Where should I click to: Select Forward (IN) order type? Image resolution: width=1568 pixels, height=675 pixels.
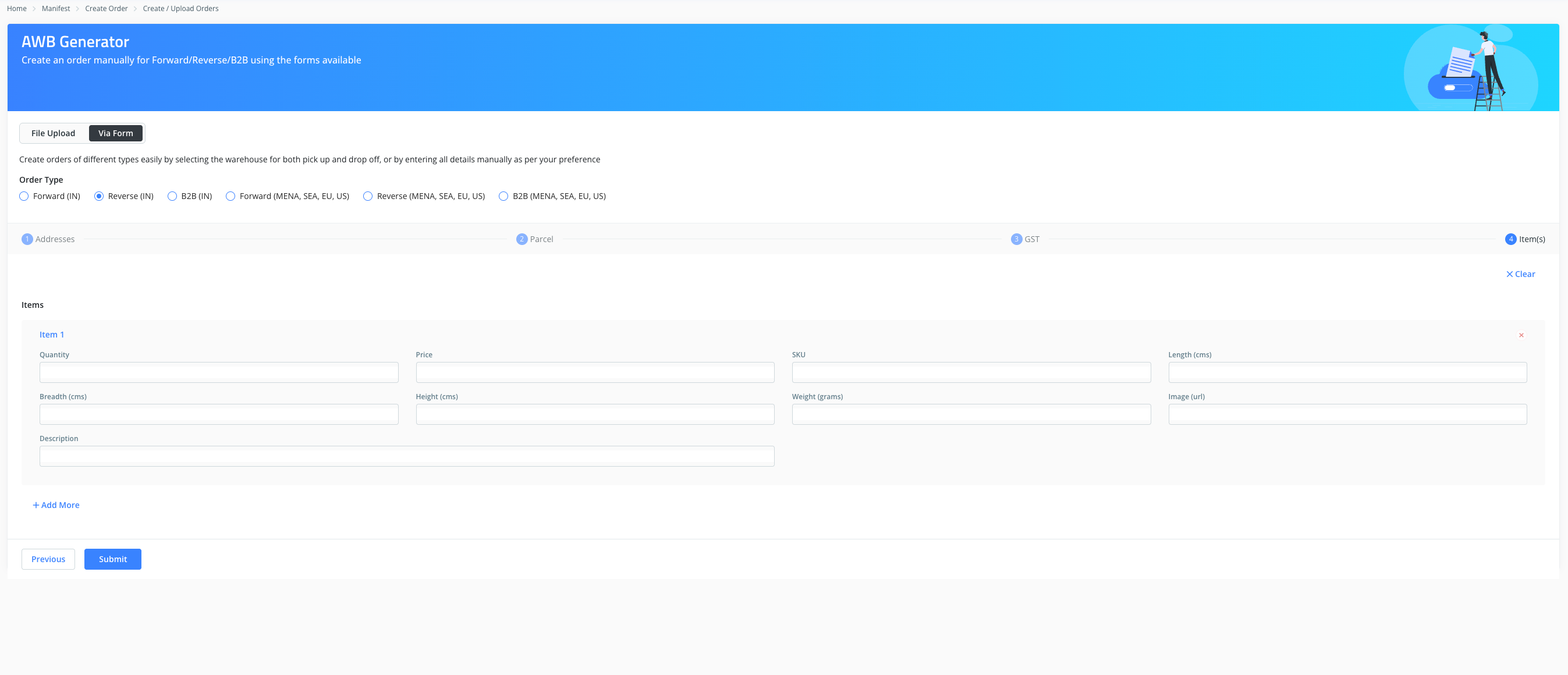pyautogui.click(x=24, y=196)
